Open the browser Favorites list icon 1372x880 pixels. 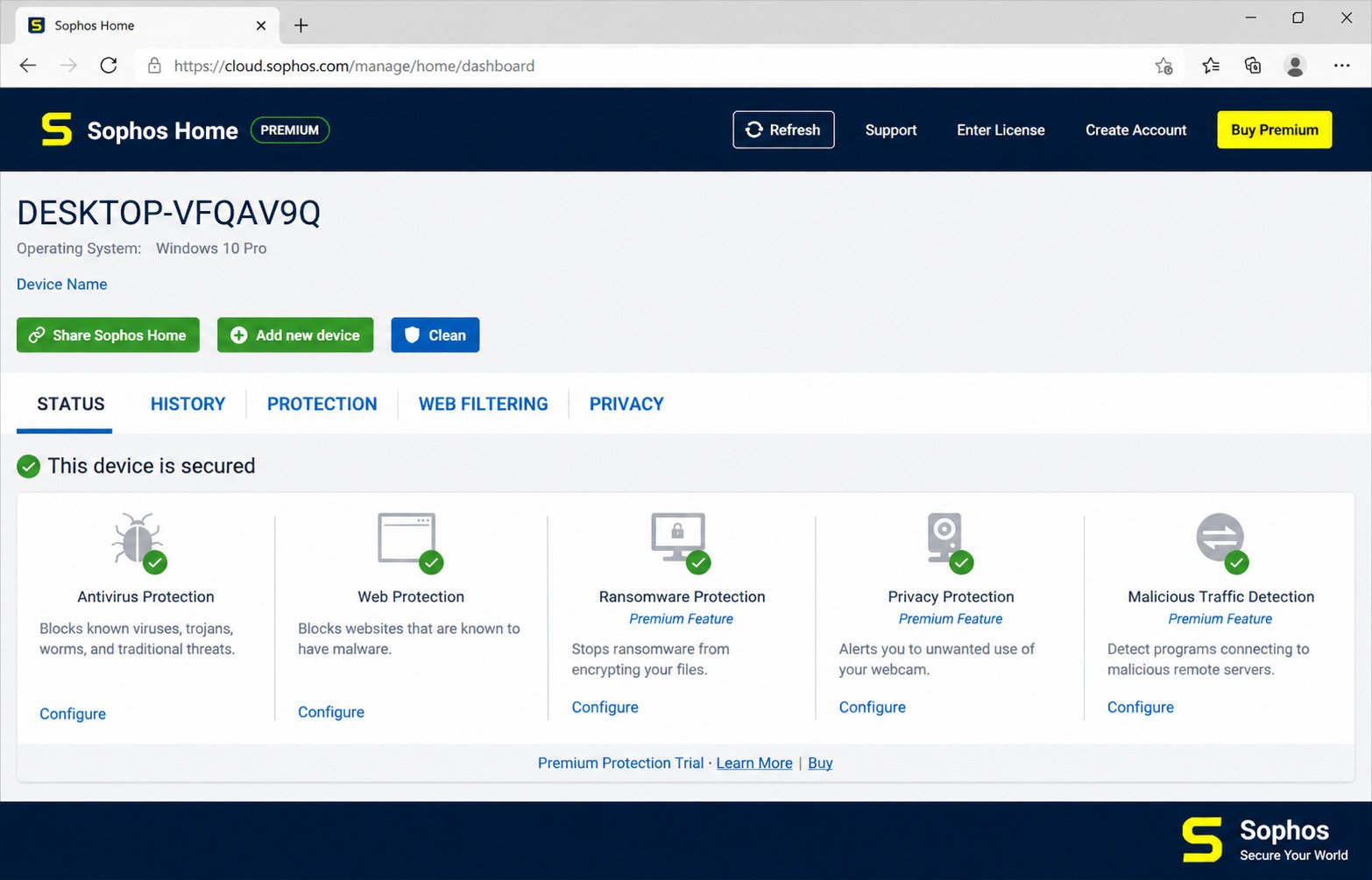click(1211, 66)
